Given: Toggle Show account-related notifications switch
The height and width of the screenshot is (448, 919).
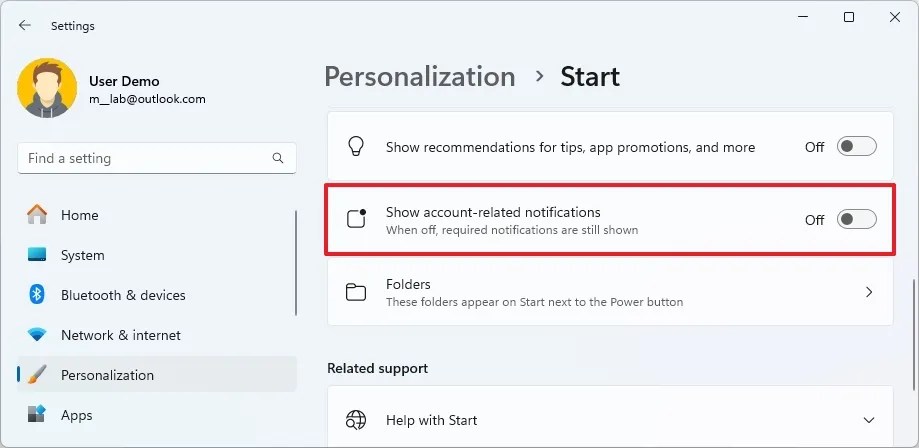Looking at the screenshot, I should (856, 219).
